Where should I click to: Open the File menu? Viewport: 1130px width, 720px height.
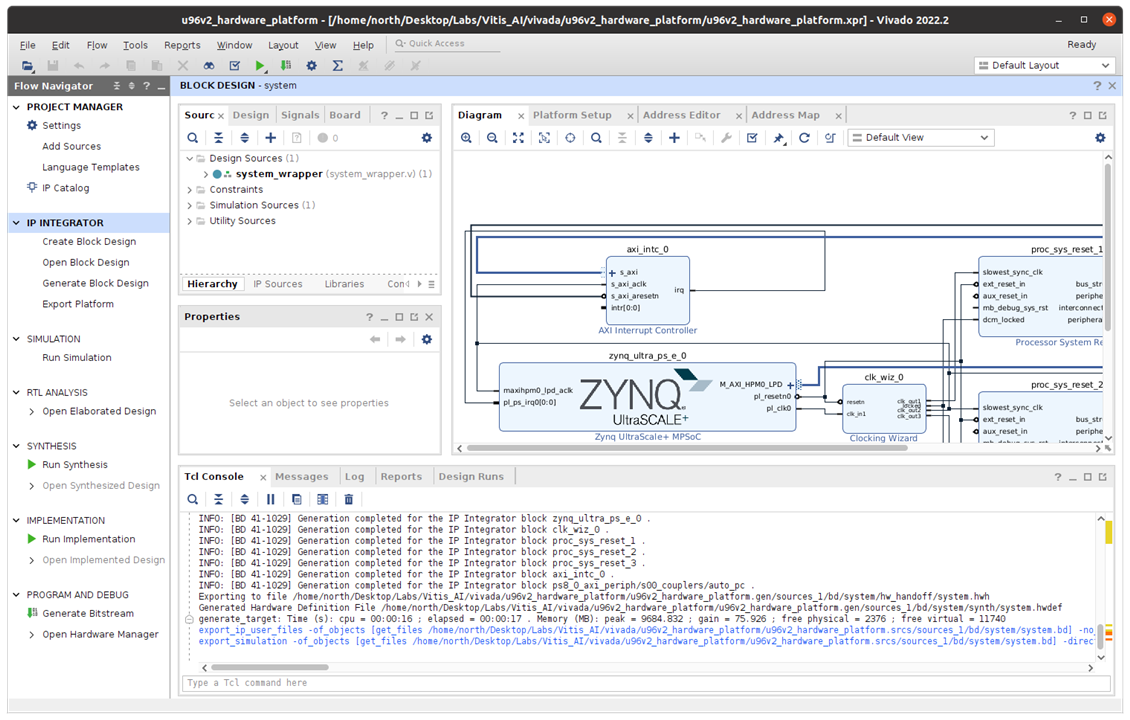[x=27, y=45]
